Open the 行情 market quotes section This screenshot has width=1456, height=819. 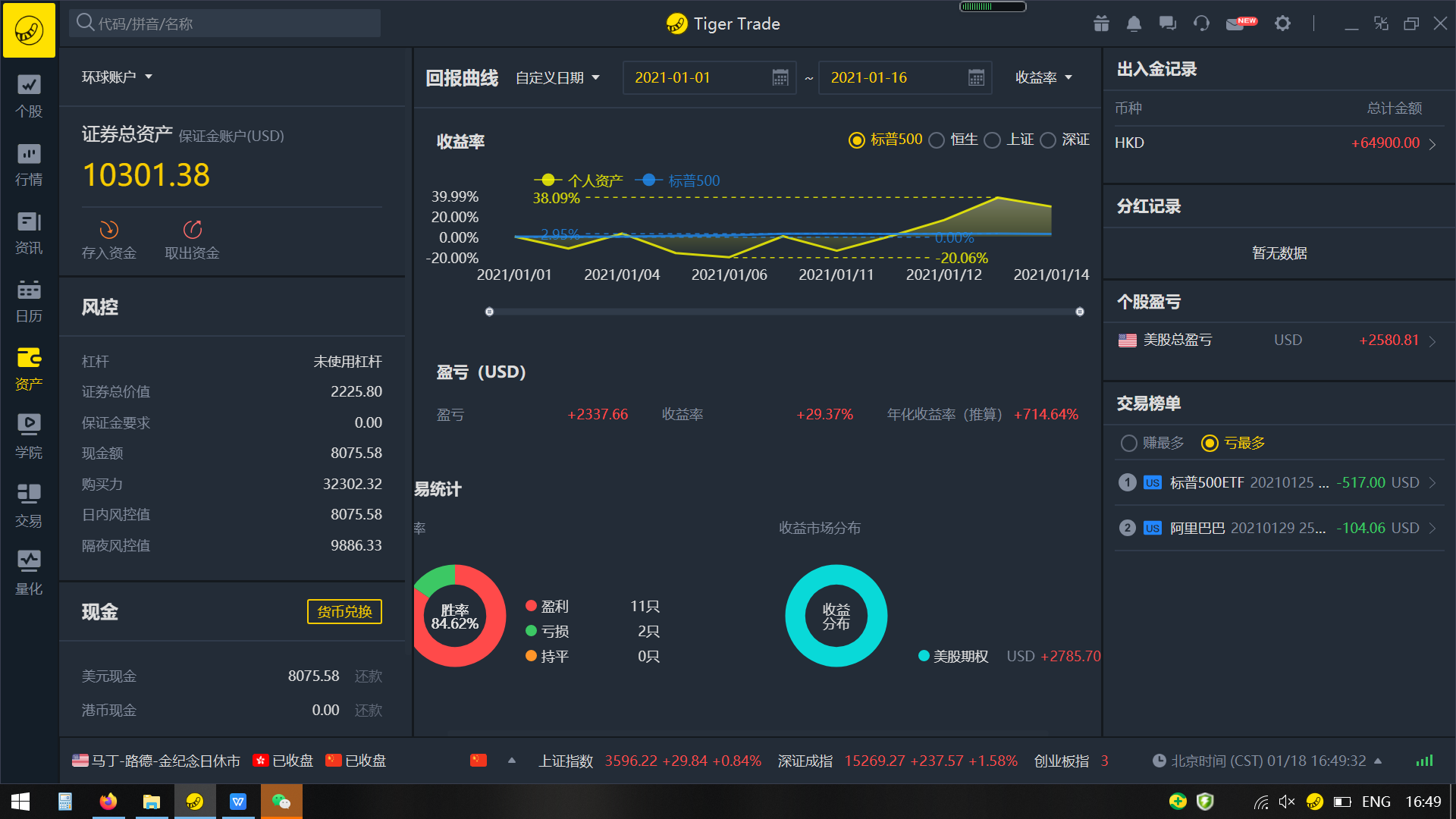[x=29, y=165]
